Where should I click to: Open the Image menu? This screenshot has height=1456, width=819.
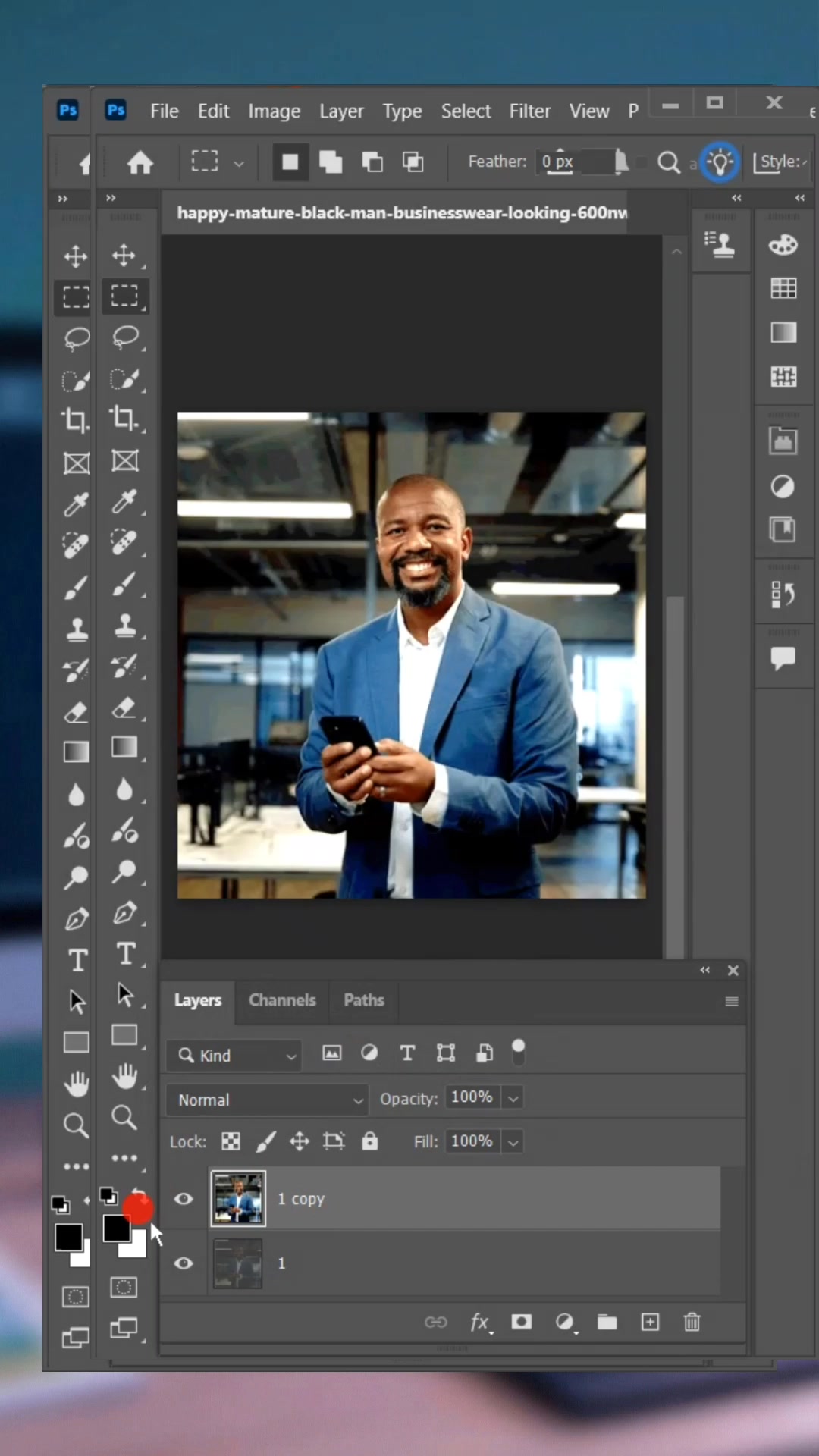coord(274,111)
